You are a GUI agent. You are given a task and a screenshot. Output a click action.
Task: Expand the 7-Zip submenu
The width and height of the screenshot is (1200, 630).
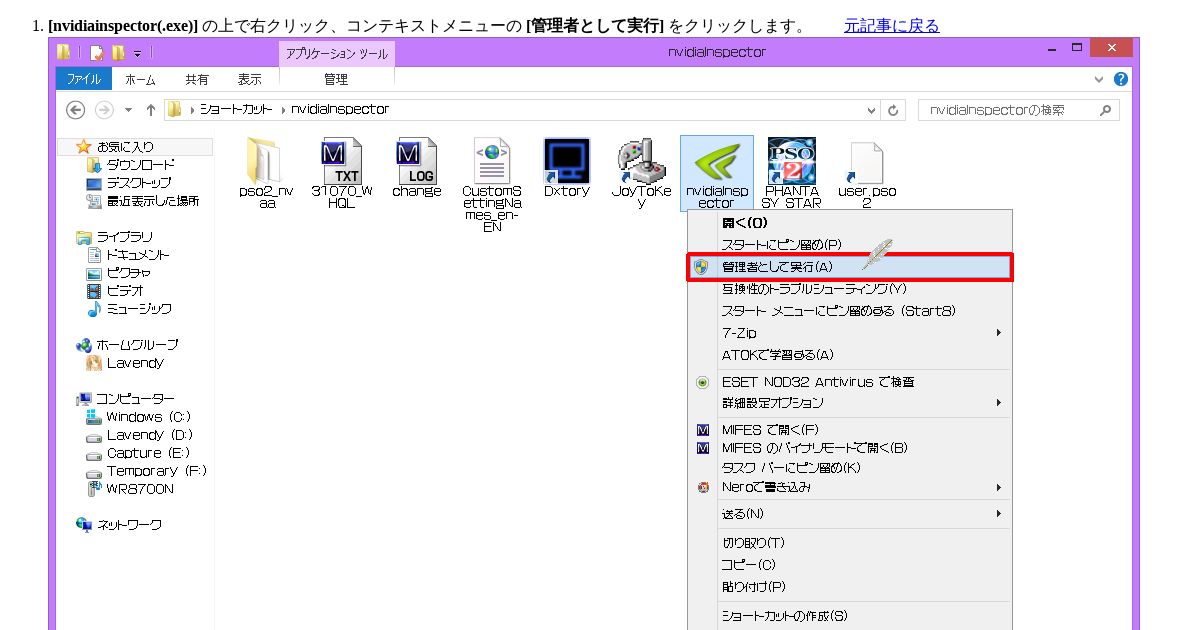point(998,333)
